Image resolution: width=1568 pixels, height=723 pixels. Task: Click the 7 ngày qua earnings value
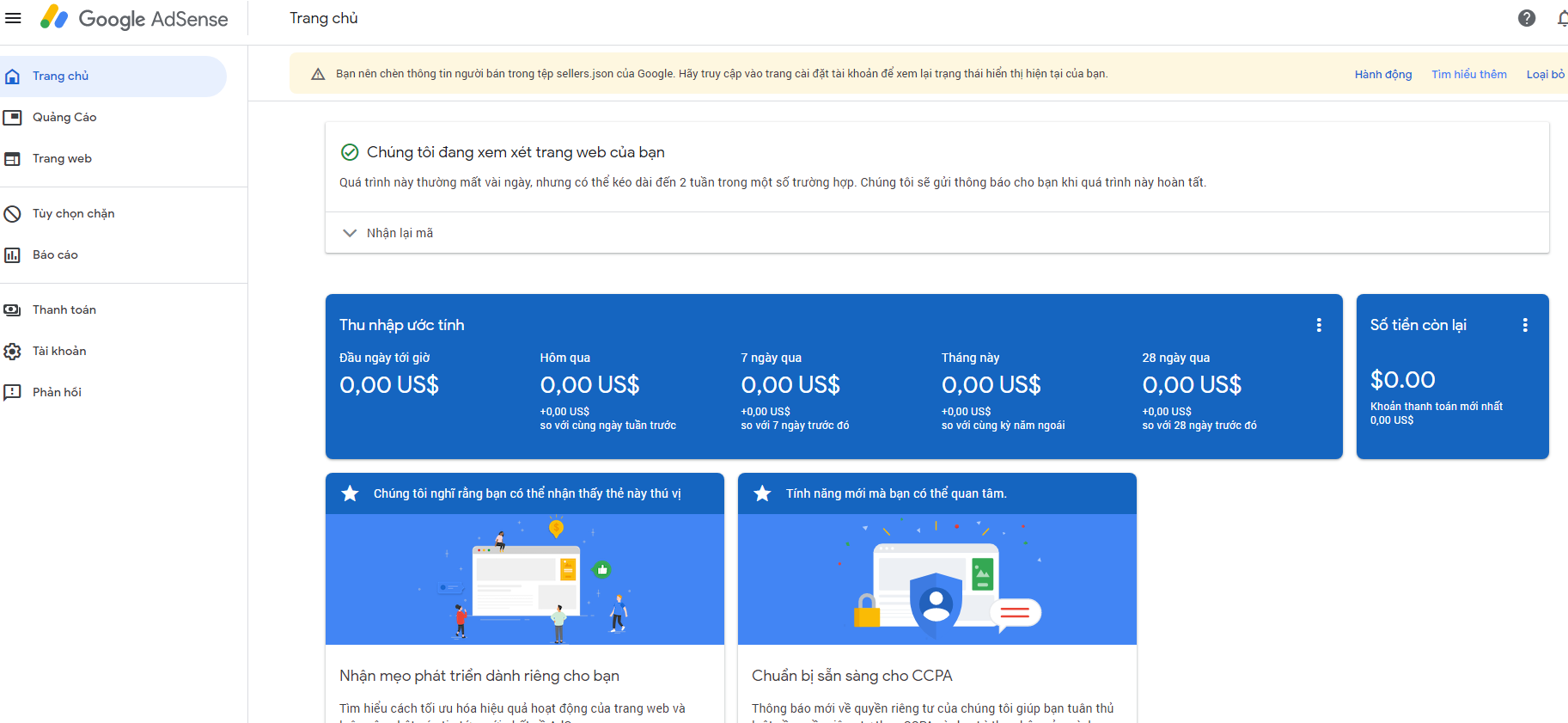point(790,385)
